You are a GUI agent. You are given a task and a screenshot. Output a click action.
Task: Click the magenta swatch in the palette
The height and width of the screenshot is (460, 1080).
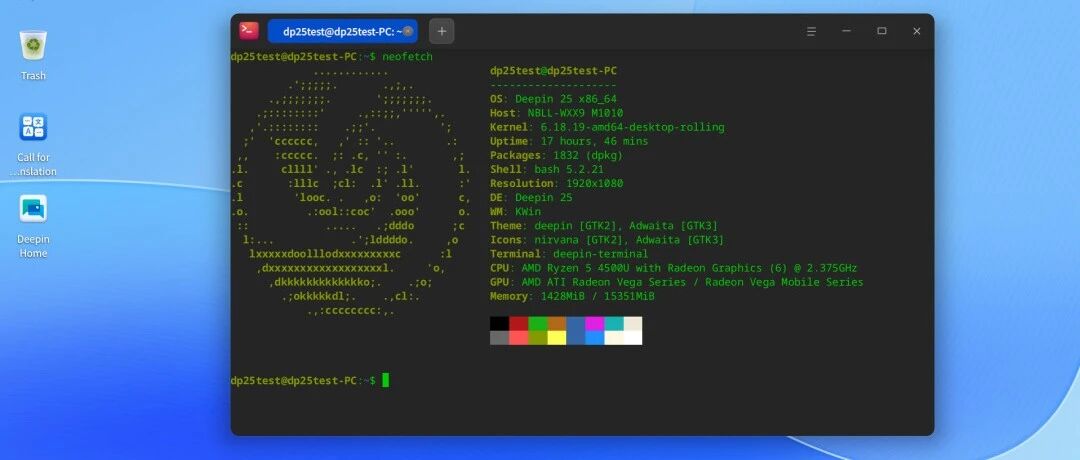(x=594, y=324)
